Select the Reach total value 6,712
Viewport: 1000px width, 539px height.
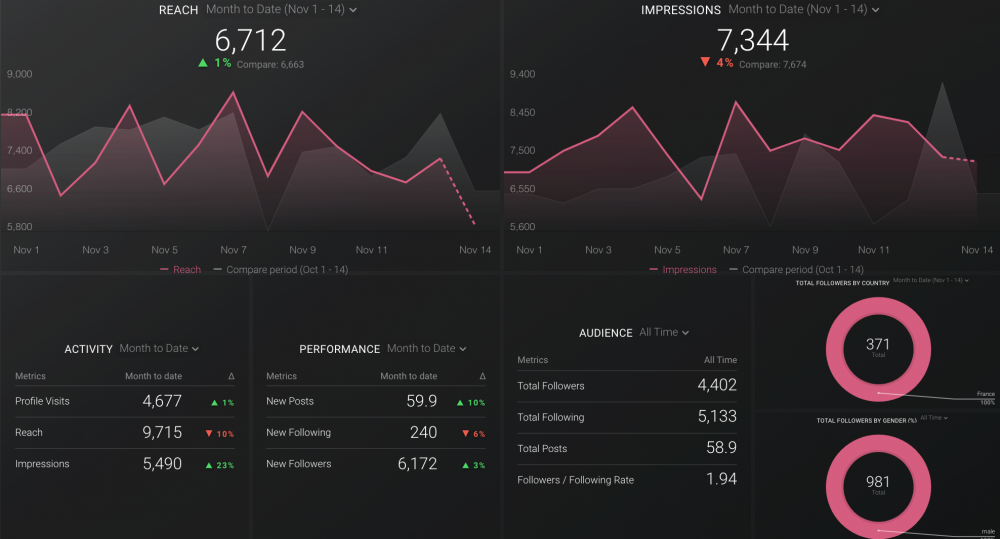(250, 41)
